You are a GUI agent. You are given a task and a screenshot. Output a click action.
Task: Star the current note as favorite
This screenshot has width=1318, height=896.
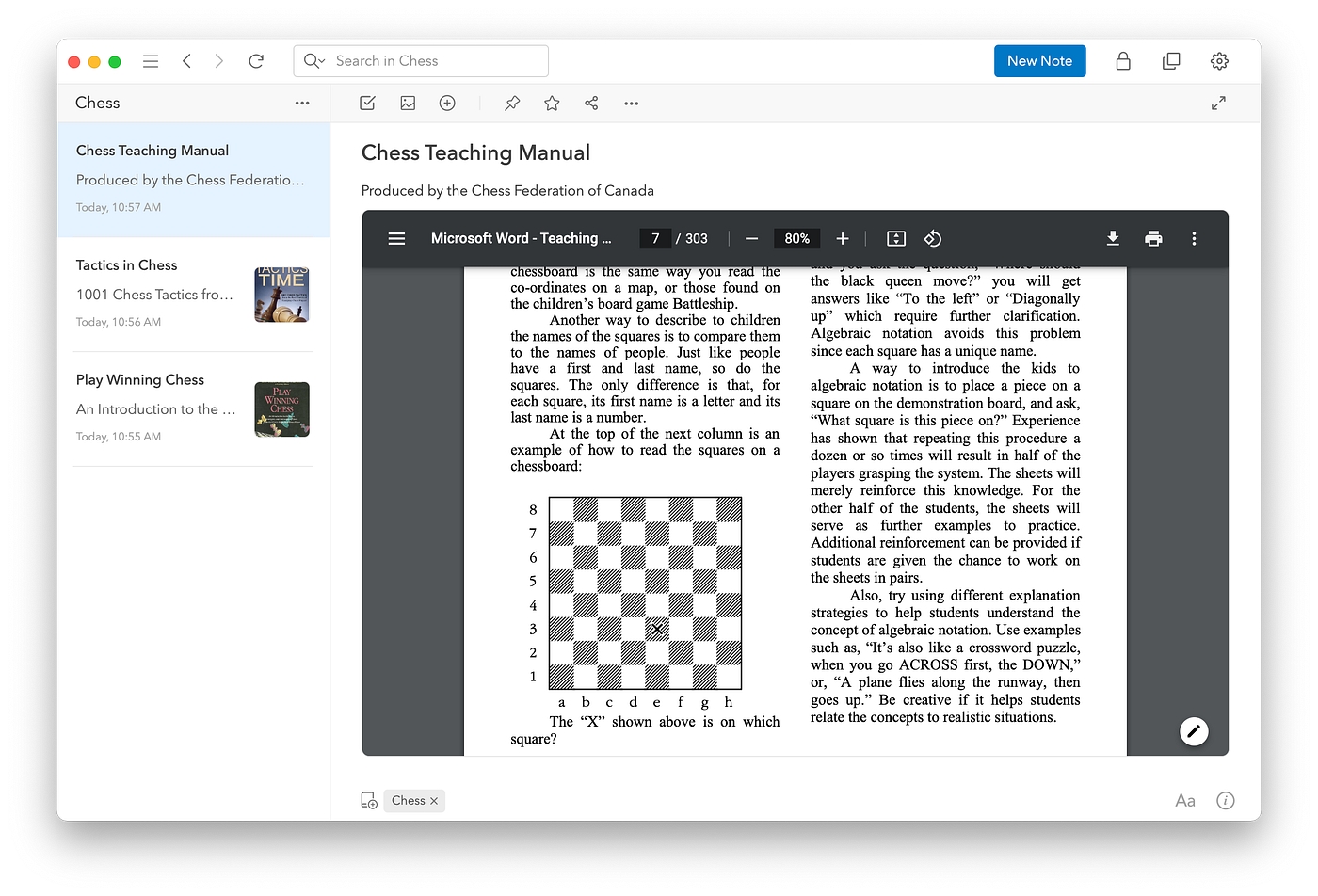pos(552,104)
